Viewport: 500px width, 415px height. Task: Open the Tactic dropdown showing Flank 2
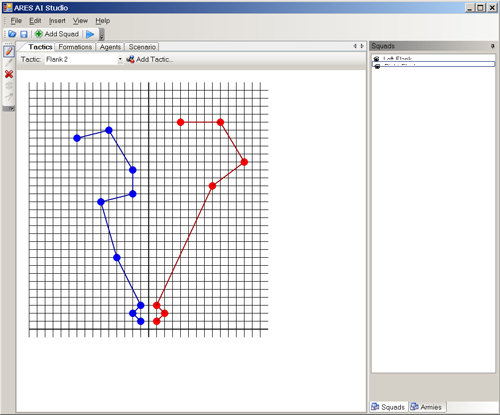(84, 59)
